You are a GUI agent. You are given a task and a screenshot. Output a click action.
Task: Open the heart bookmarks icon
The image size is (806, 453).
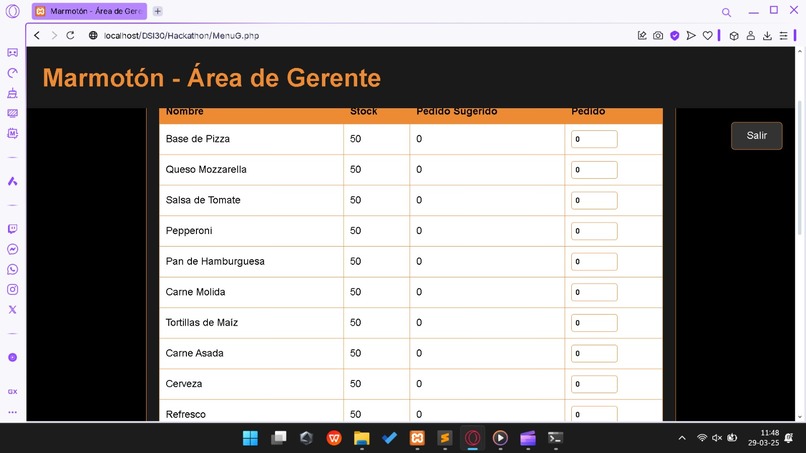707,35
